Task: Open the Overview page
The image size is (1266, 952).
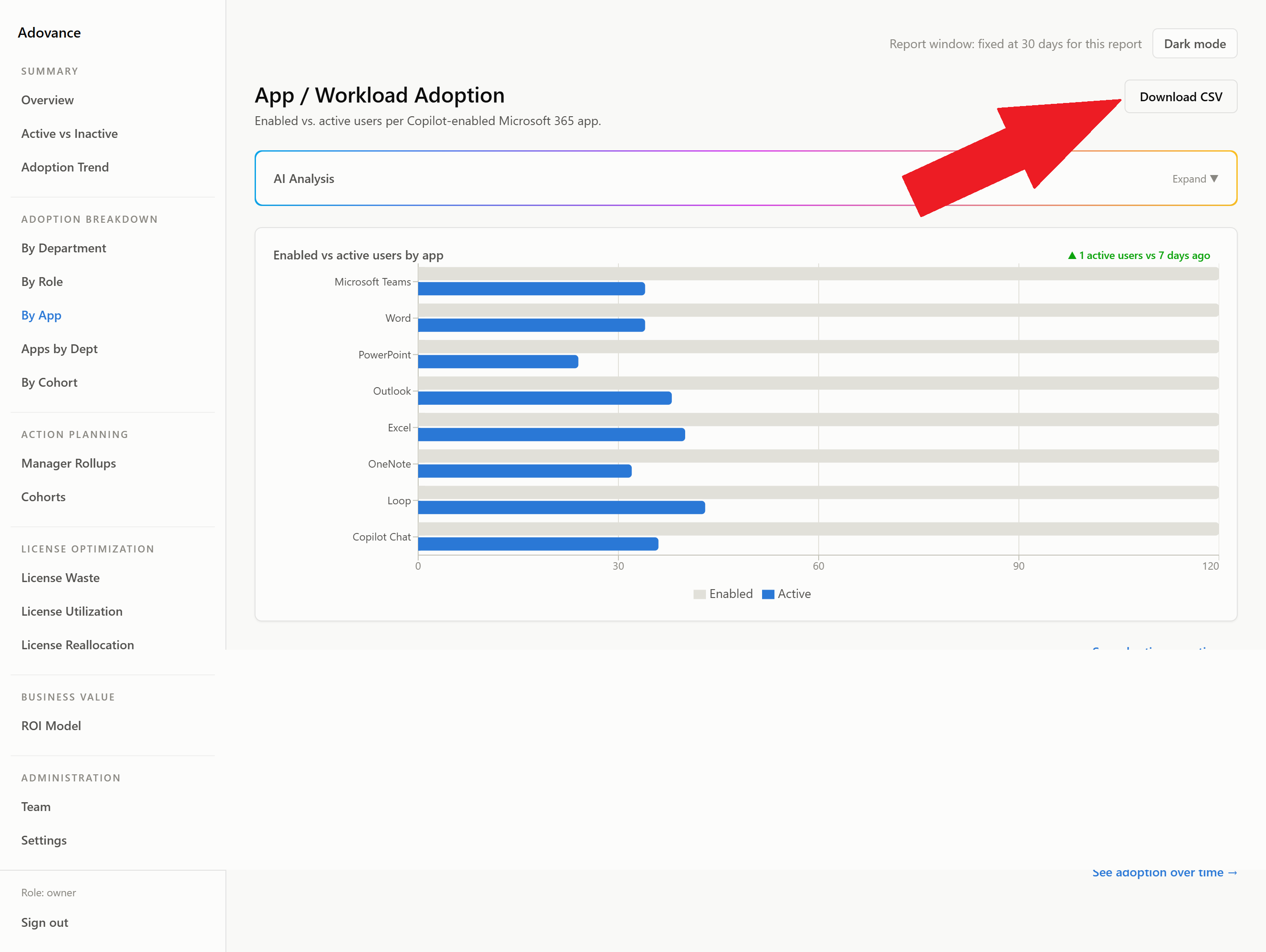Action: pos(47,100)
